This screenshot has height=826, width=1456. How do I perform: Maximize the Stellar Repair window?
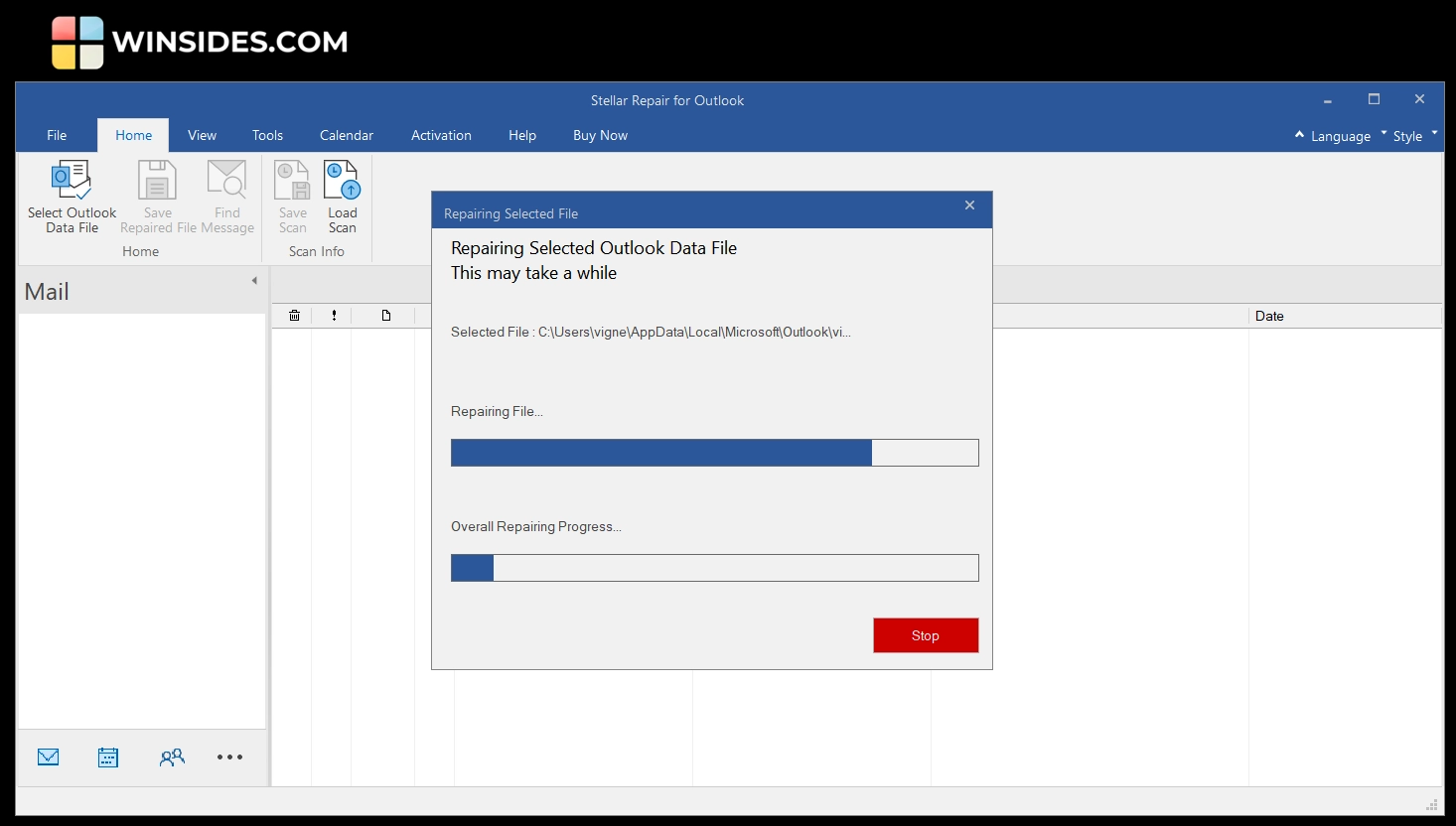tap(1374, 99)
